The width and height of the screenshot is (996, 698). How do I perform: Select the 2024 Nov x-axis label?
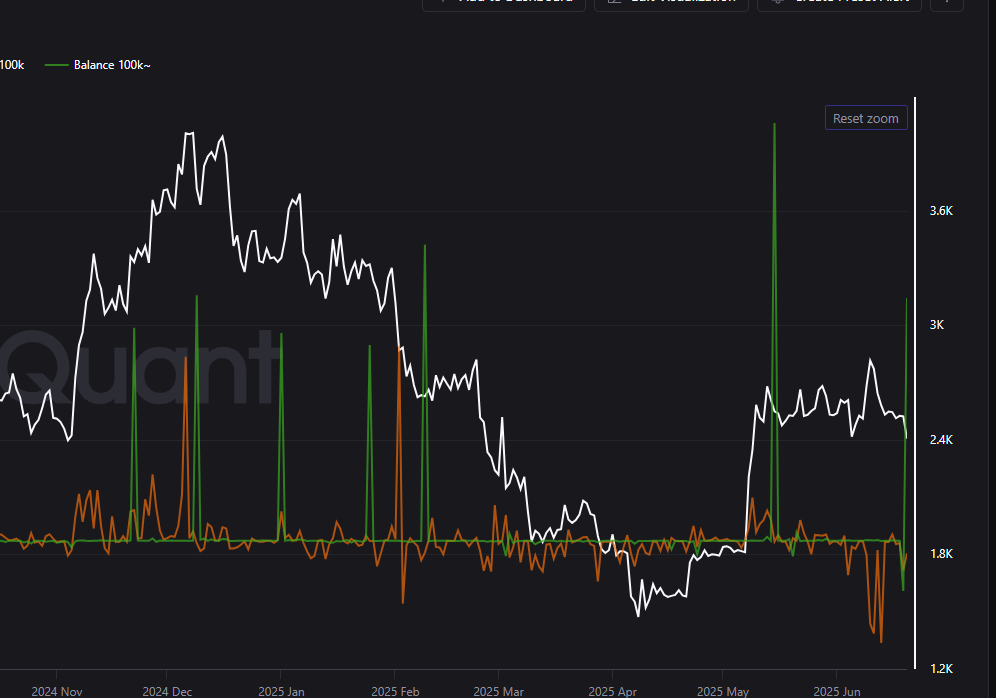[56, 691]
